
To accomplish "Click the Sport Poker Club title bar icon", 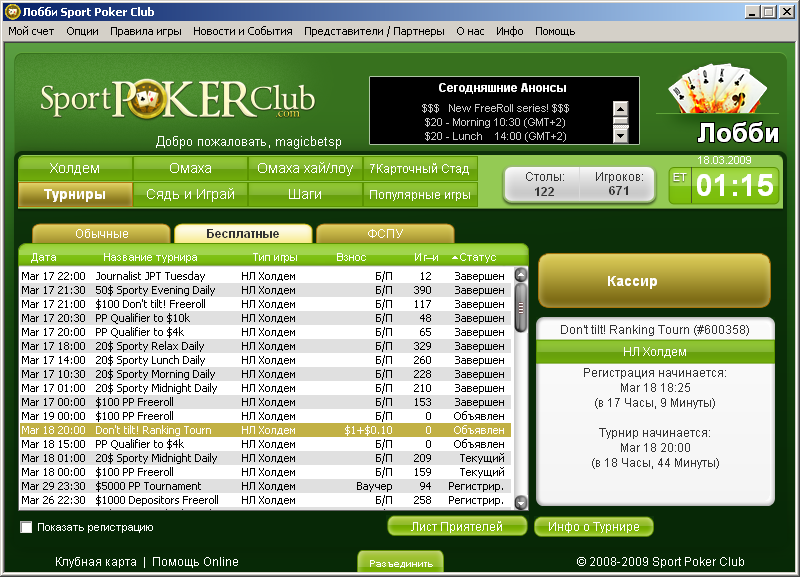I will [x=12, y=11].
